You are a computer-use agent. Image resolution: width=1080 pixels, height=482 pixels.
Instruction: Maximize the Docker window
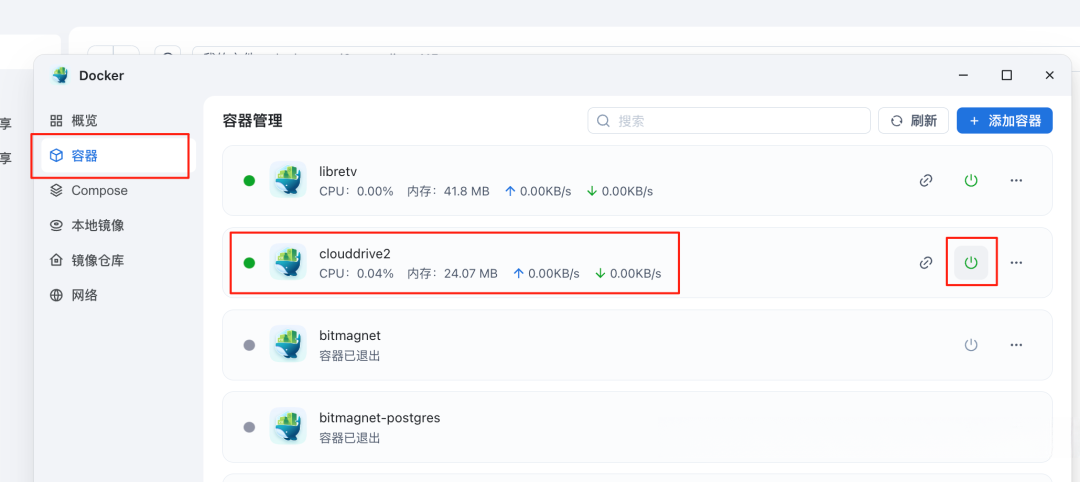point(1006,75)
